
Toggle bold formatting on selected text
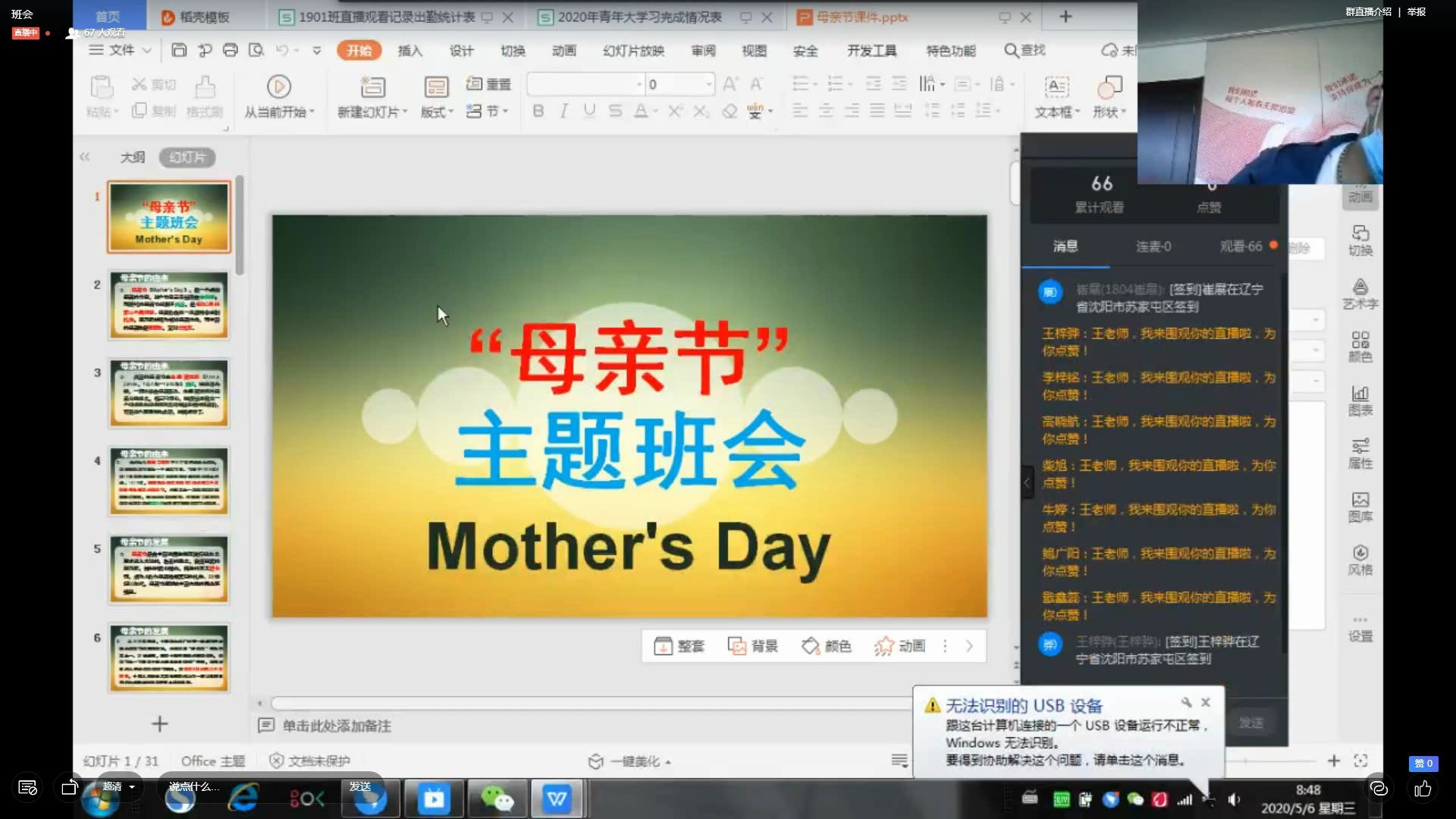click(538, 111)
